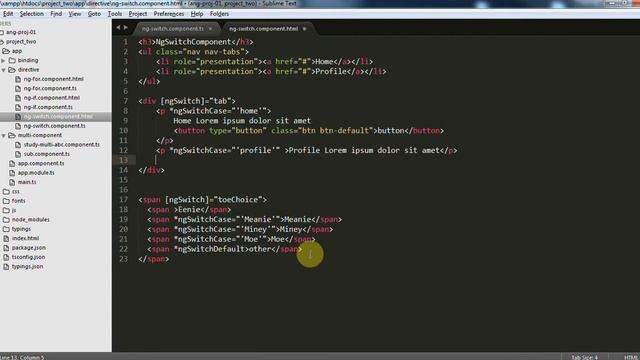This screenshot has width=640, height=360.
Task: Open ng-if.component.html file
Action: (51, 98)
